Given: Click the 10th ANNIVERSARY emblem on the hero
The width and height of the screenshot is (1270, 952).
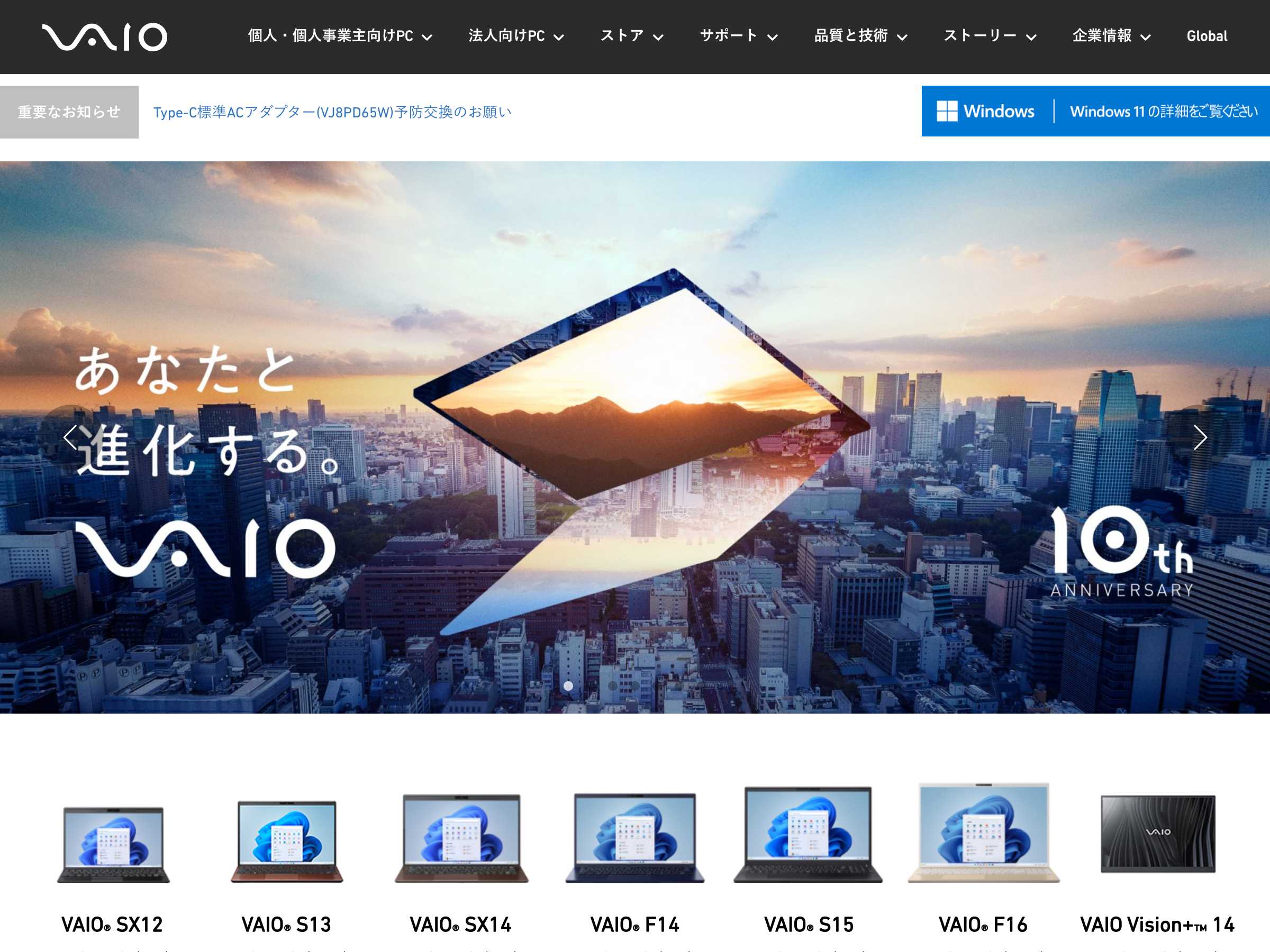Looking at the screenshot, I should [x=1122, y=552].
